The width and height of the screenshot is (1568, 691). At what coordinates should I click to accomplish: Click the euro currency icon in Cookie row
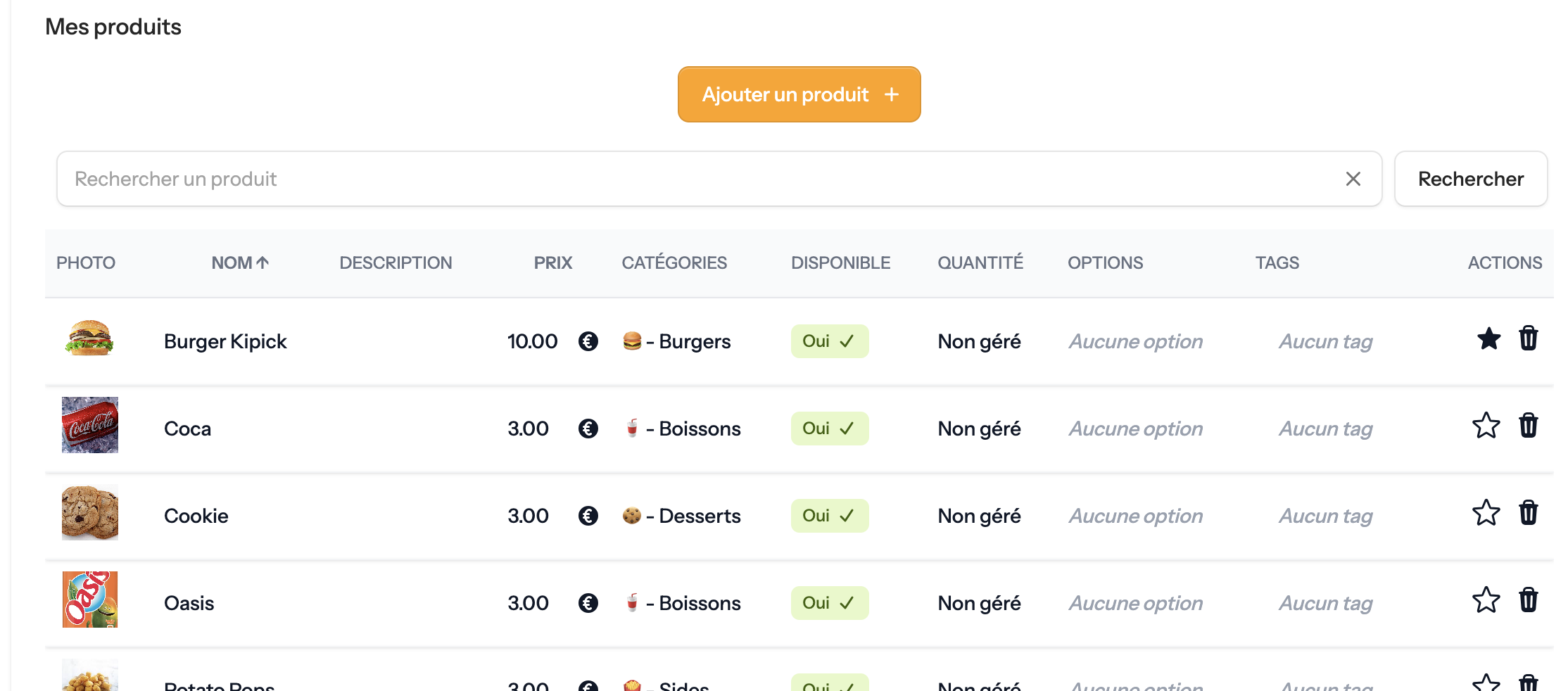coord(588,516)
